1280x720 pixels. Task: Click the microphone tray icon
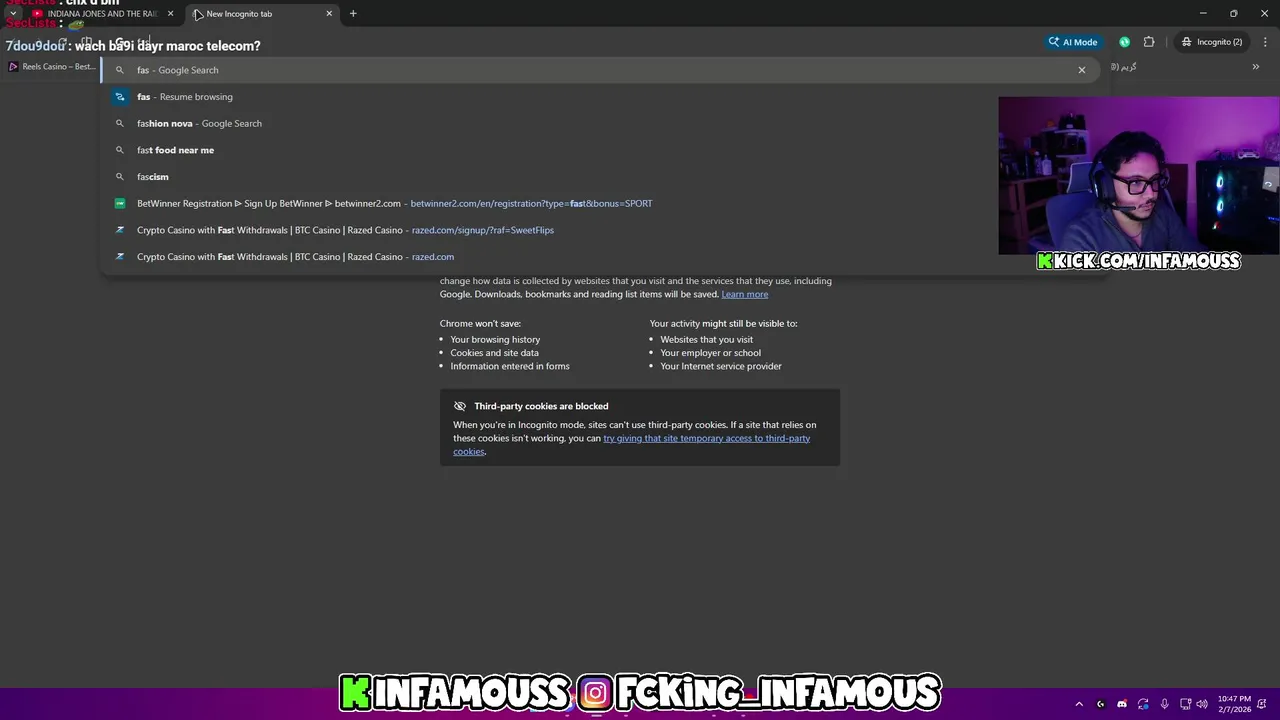1164,704
